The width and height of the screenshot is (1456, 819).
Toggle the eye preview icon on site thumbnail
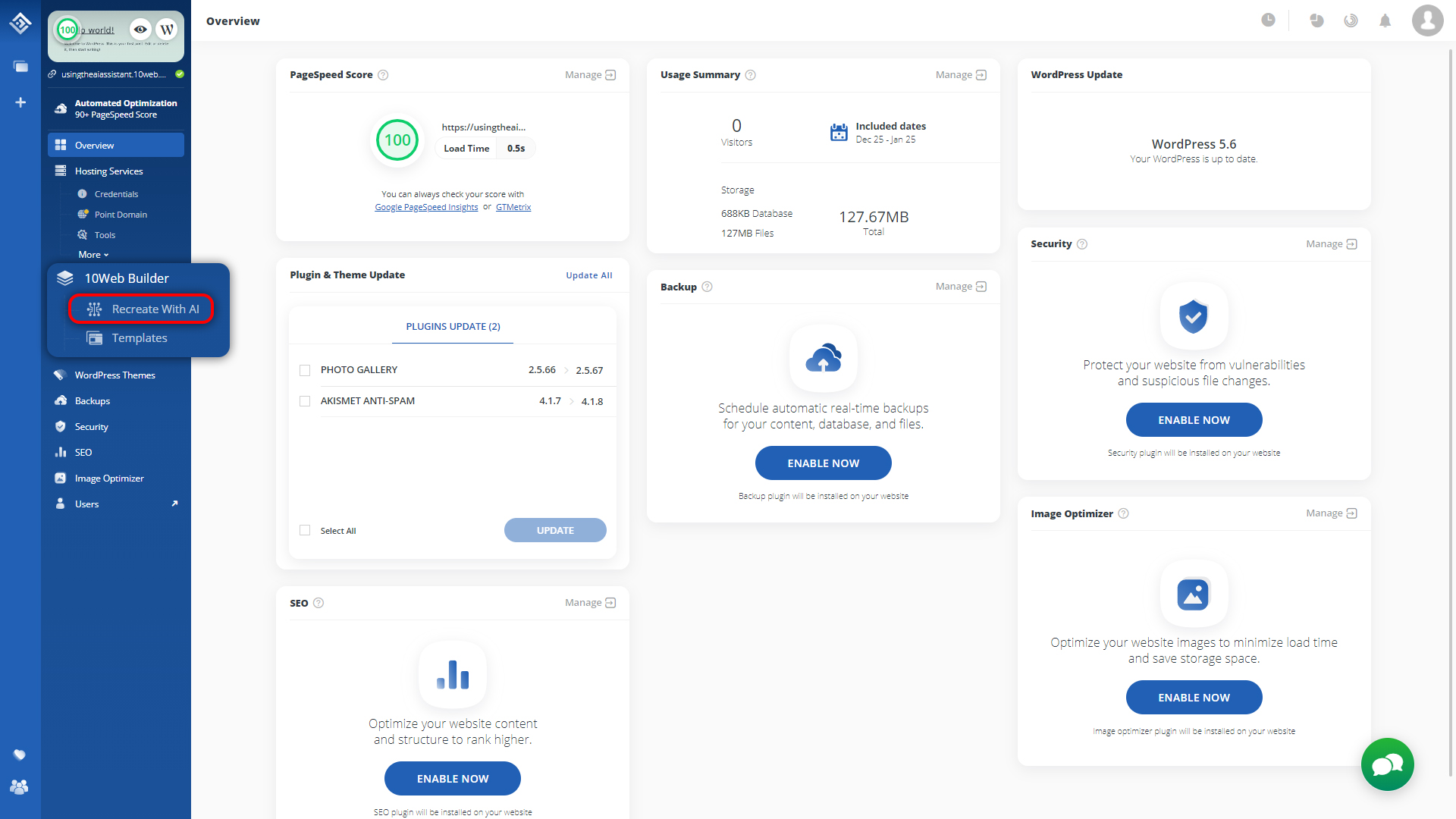tap(140, 30)
